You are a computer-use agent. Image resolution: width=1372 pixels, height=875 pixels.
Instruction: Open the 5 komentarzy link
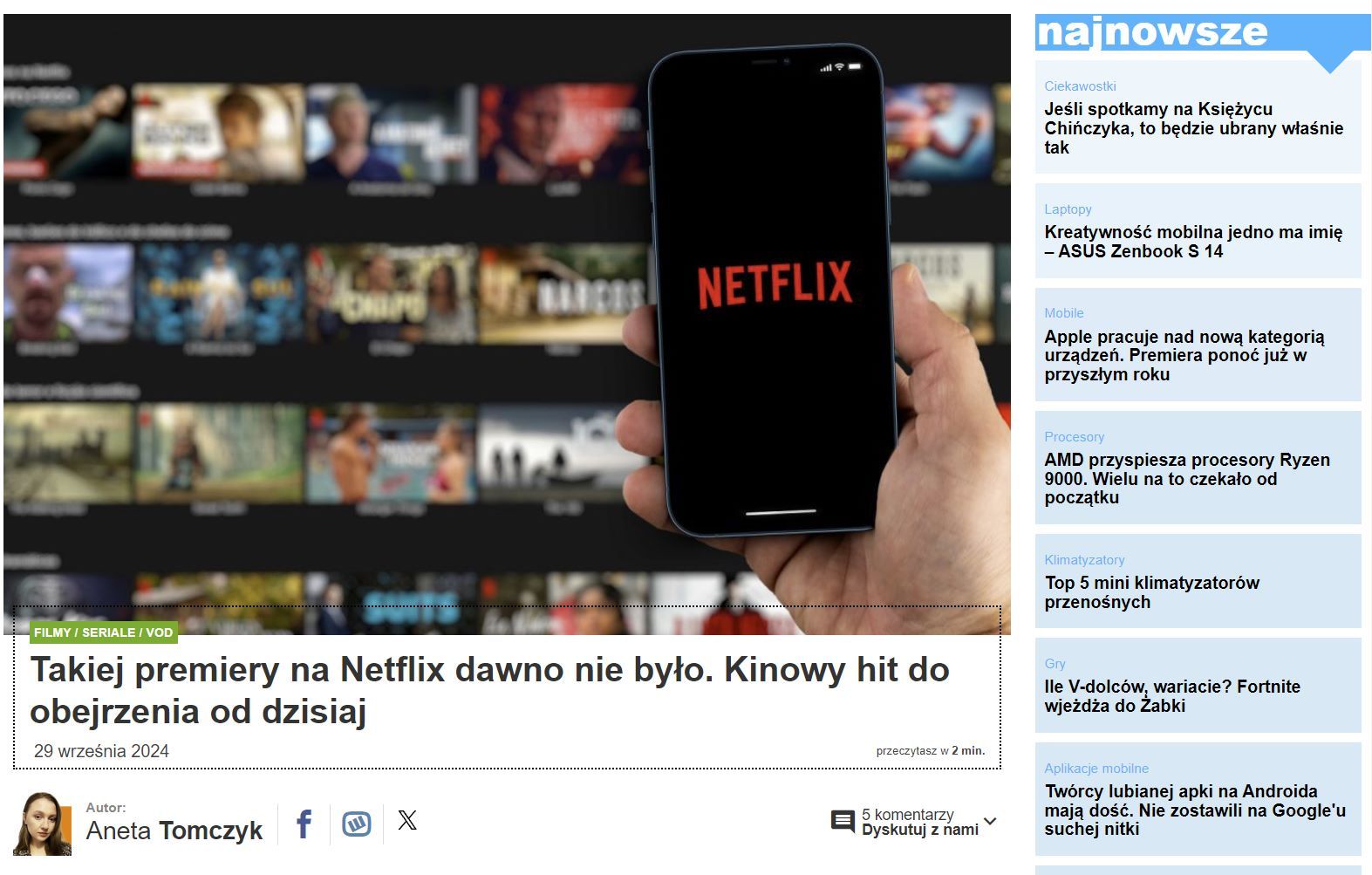pyautogui.click(x=907, y=814)
